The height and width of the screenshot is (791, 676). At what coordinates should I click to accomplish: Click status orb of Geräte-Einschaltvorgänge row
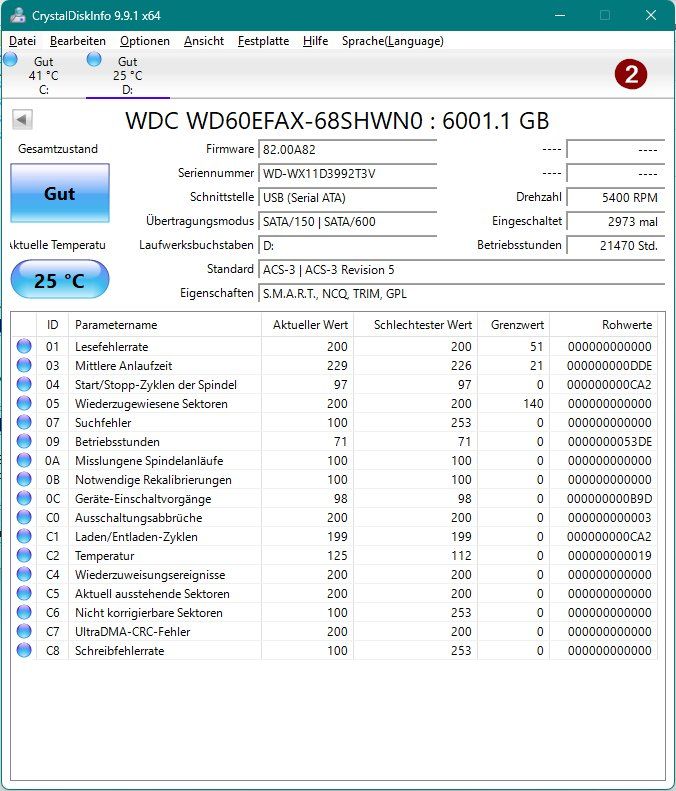24,498
